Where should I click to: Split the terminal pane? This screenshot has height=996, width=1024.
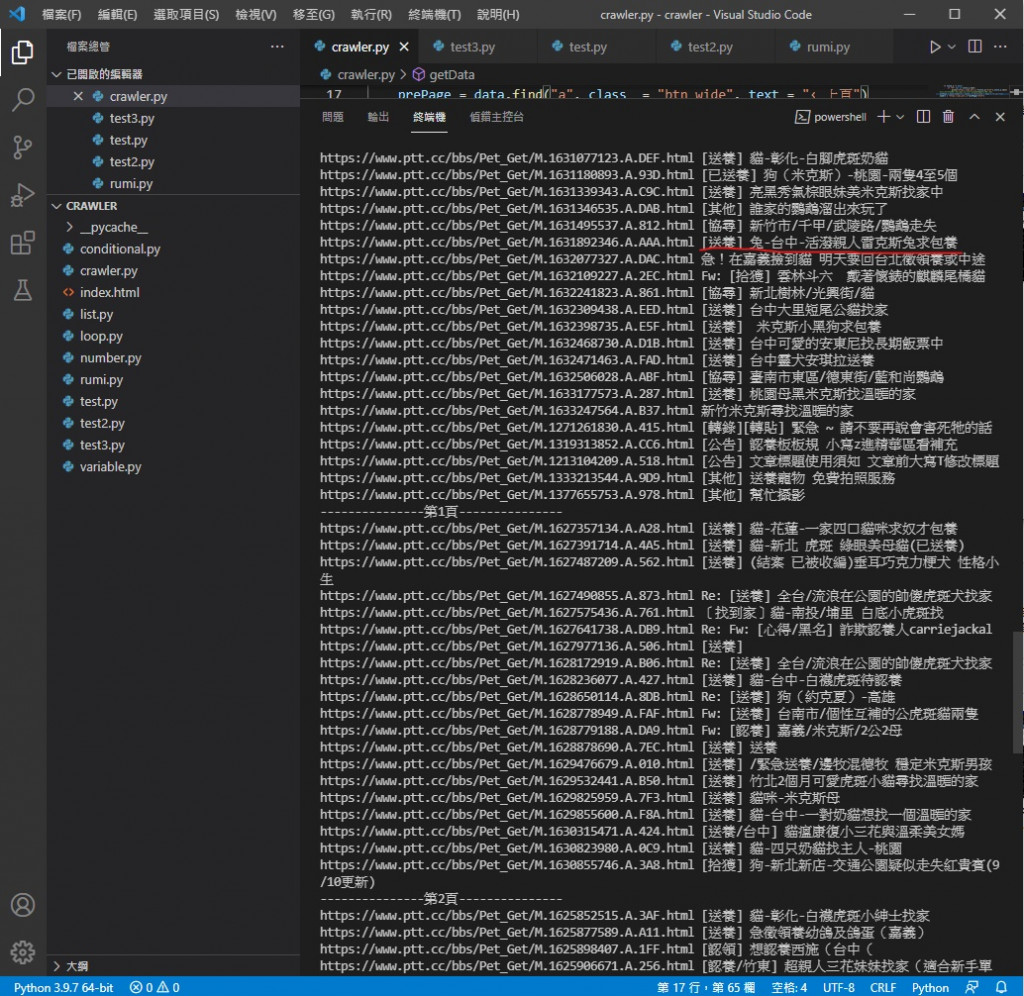(x=923, y=117)
